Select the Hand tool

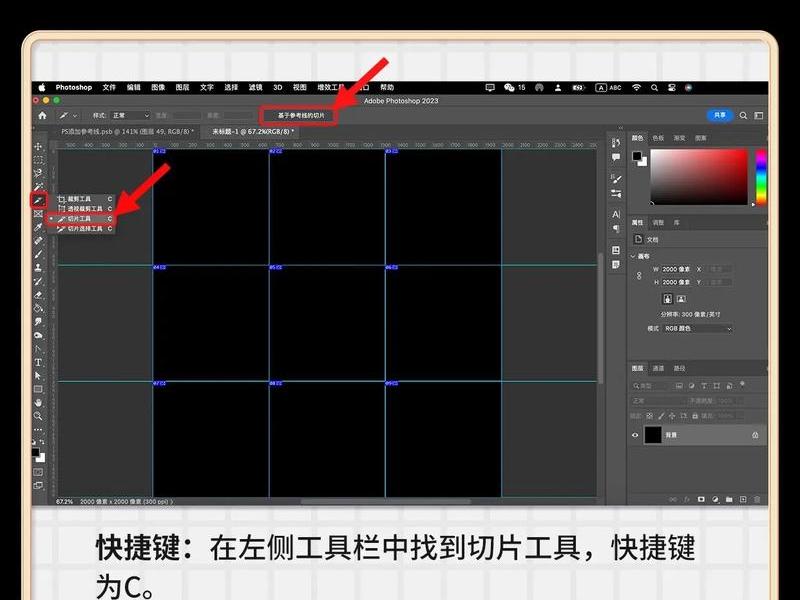point(38,403)
